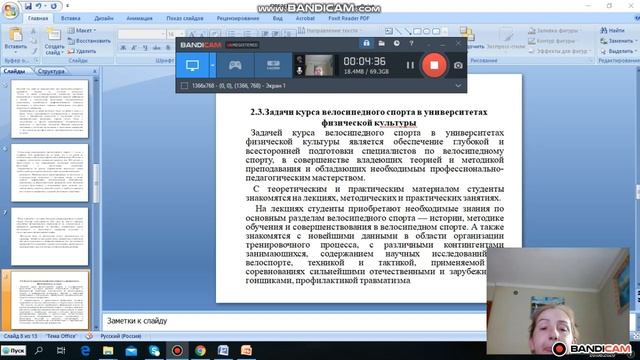This screenshot has height=360, width=640.
Task: Close the slides thumbnail pane
Action: (94, 71)
